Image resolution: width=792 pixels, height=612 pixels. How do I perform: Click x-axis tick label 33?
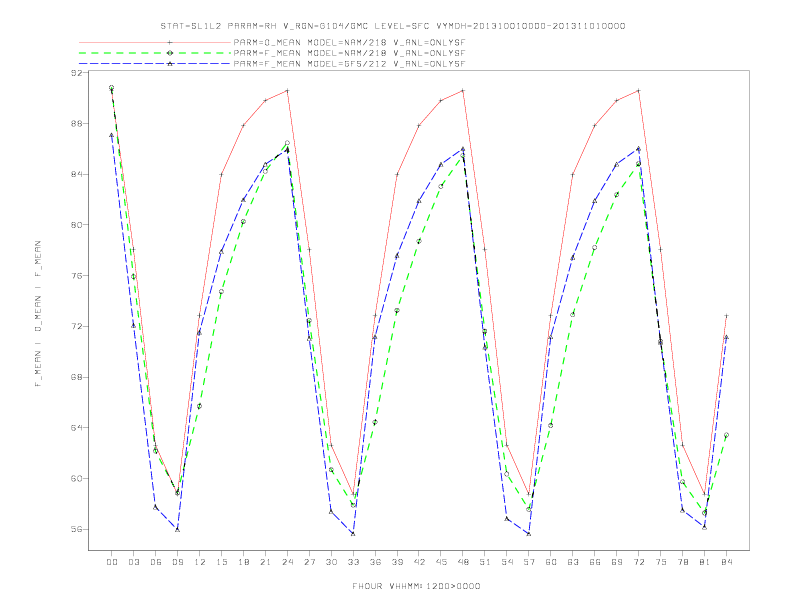[x=353, y=562]
